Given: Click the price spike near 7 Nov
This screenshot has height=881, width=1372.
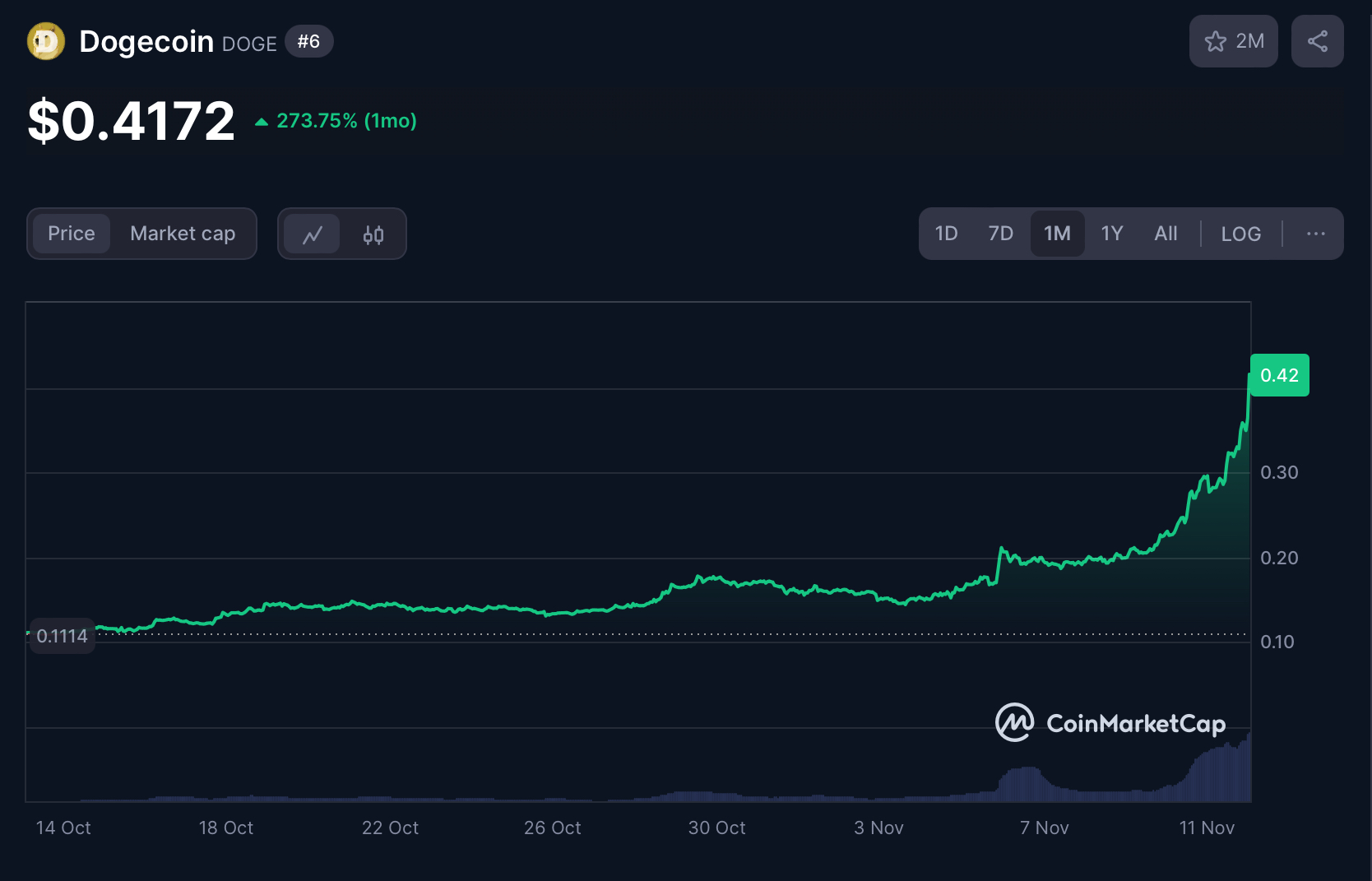Looking at the screenshot, I should point(1002,549).
